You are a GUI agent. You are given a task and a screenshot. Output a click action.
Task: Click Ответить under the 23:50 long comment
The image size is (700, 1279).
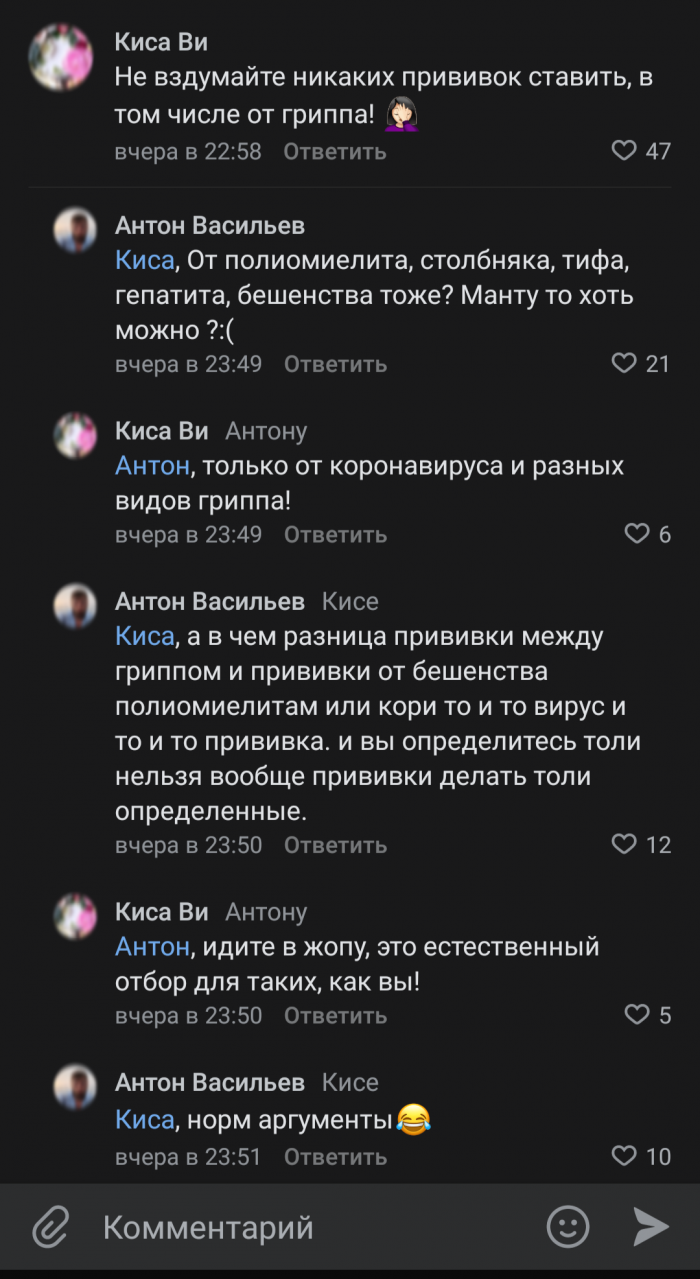(334, 845)
